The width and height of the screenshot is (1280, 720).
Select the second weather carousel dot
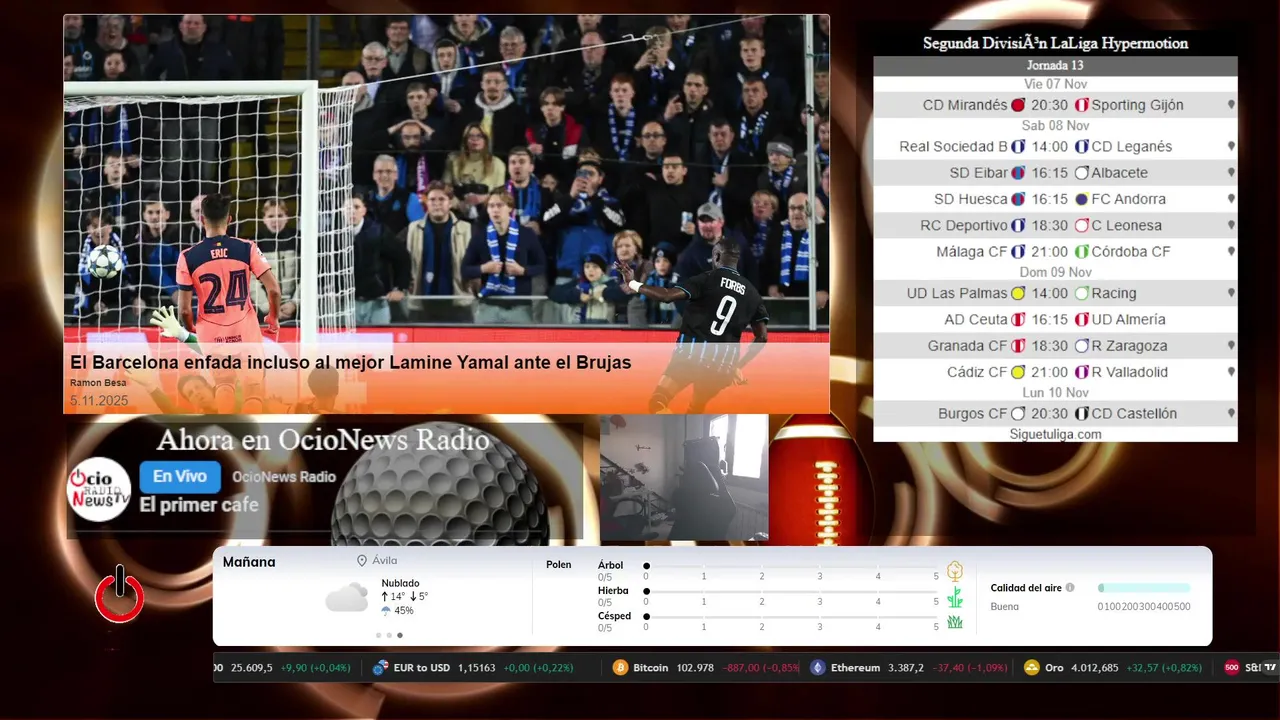(389, 635)
